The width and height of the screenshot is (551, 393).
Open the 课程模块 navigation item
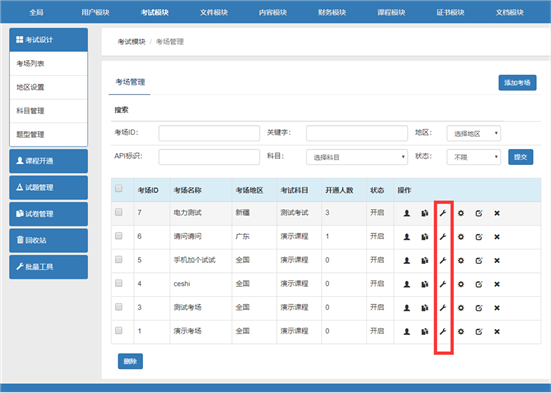391,12
